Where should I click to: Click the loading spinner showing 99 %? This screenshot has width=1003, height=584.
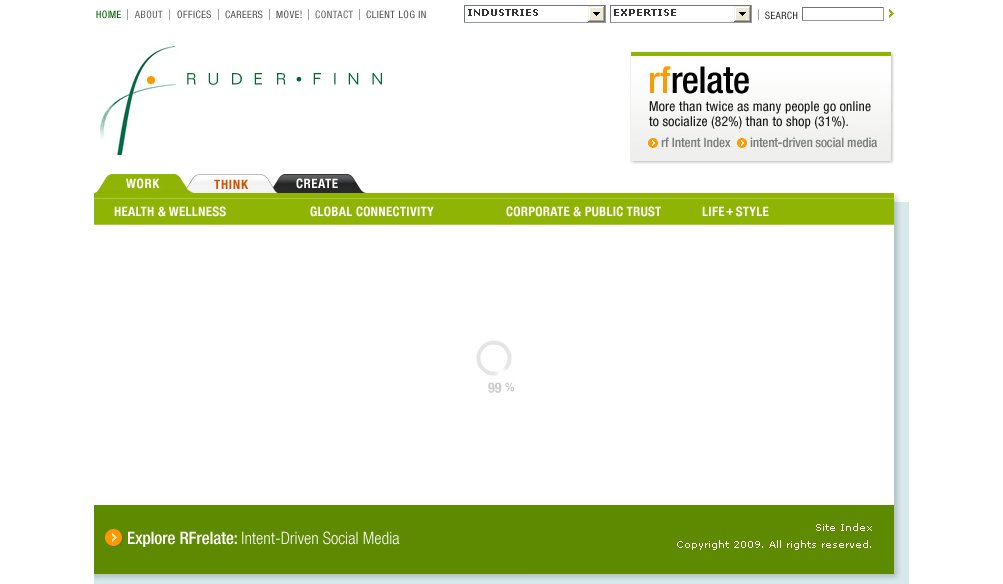coord(494,358)
